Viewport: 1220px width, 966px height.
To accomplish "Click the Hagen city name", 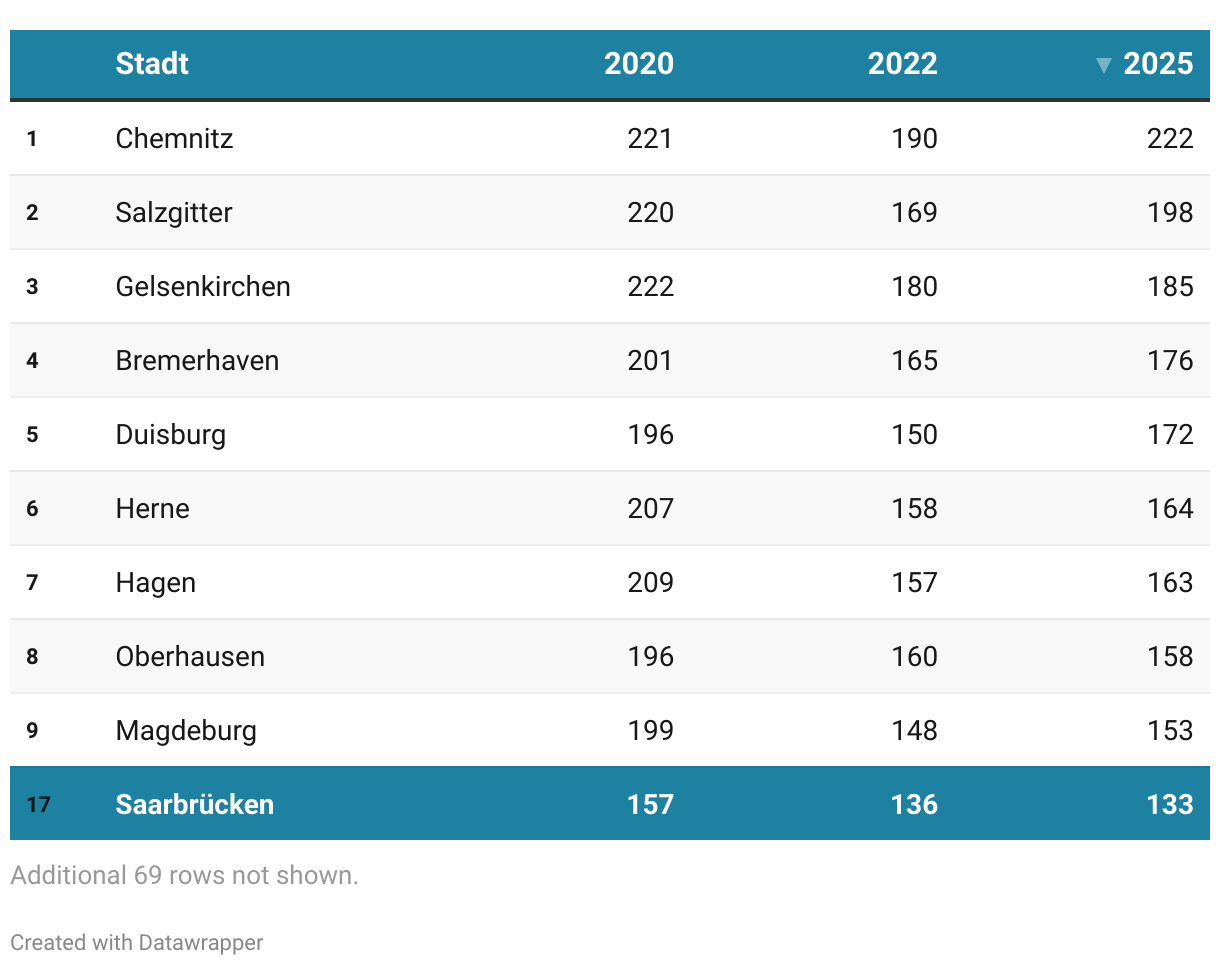I will 156,582.
